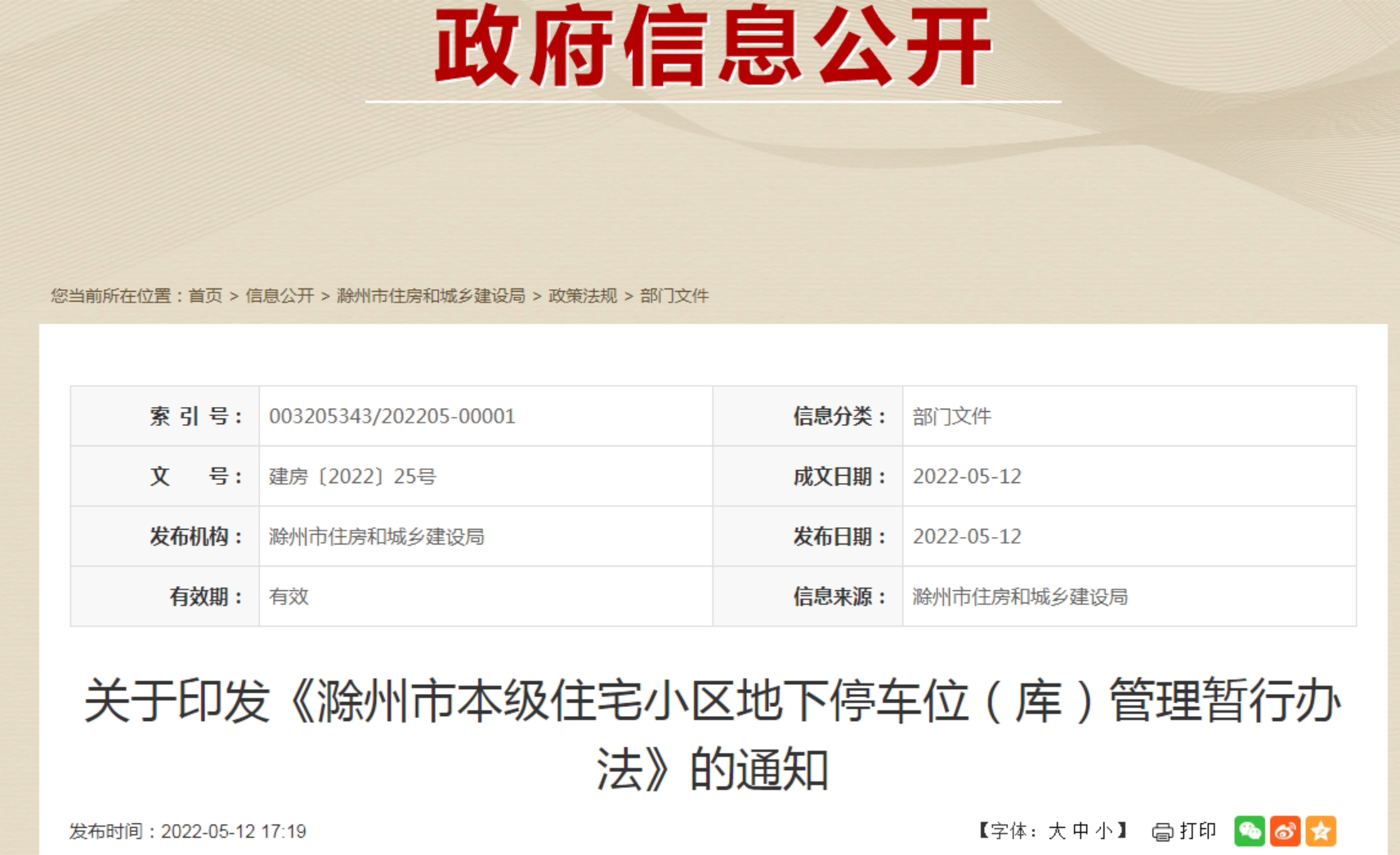Open 政策法规 breadcrumb link
This screenshot has width=1400, height=855.
coord(583,295)
